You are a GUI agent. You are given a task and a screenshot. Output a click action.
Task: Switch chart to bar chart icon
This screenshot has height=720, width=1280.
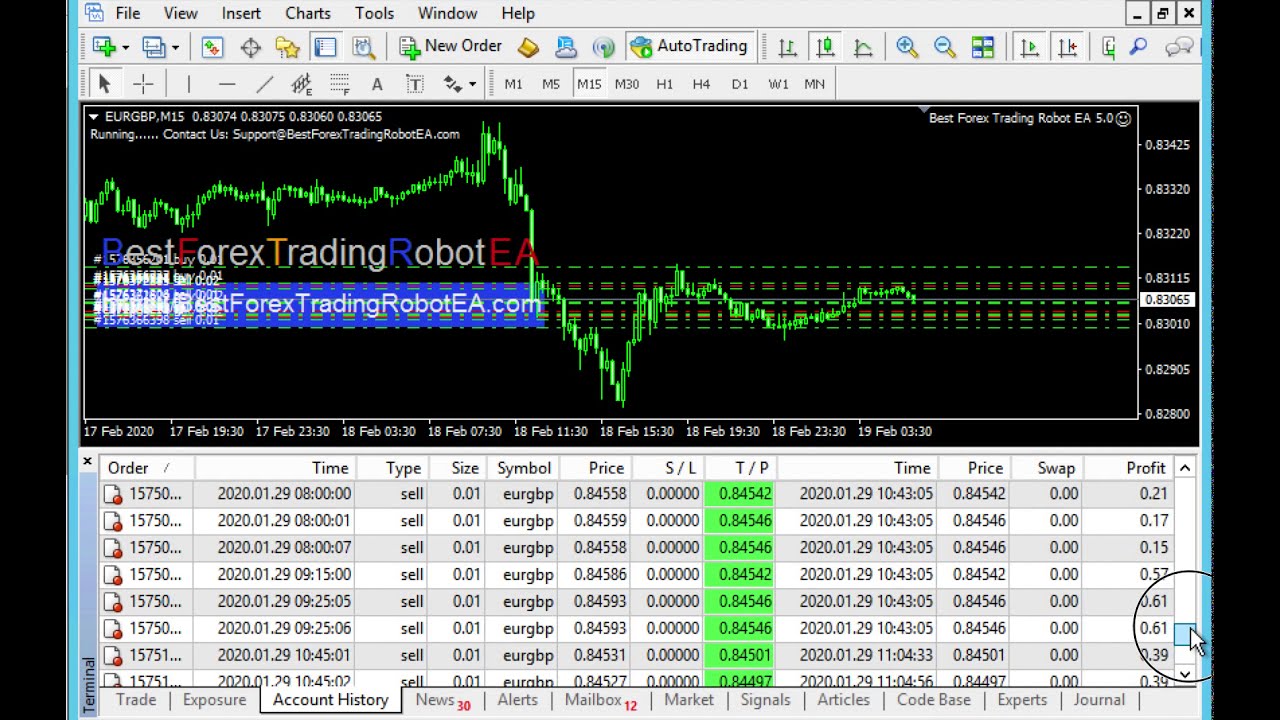pos(787,46)
